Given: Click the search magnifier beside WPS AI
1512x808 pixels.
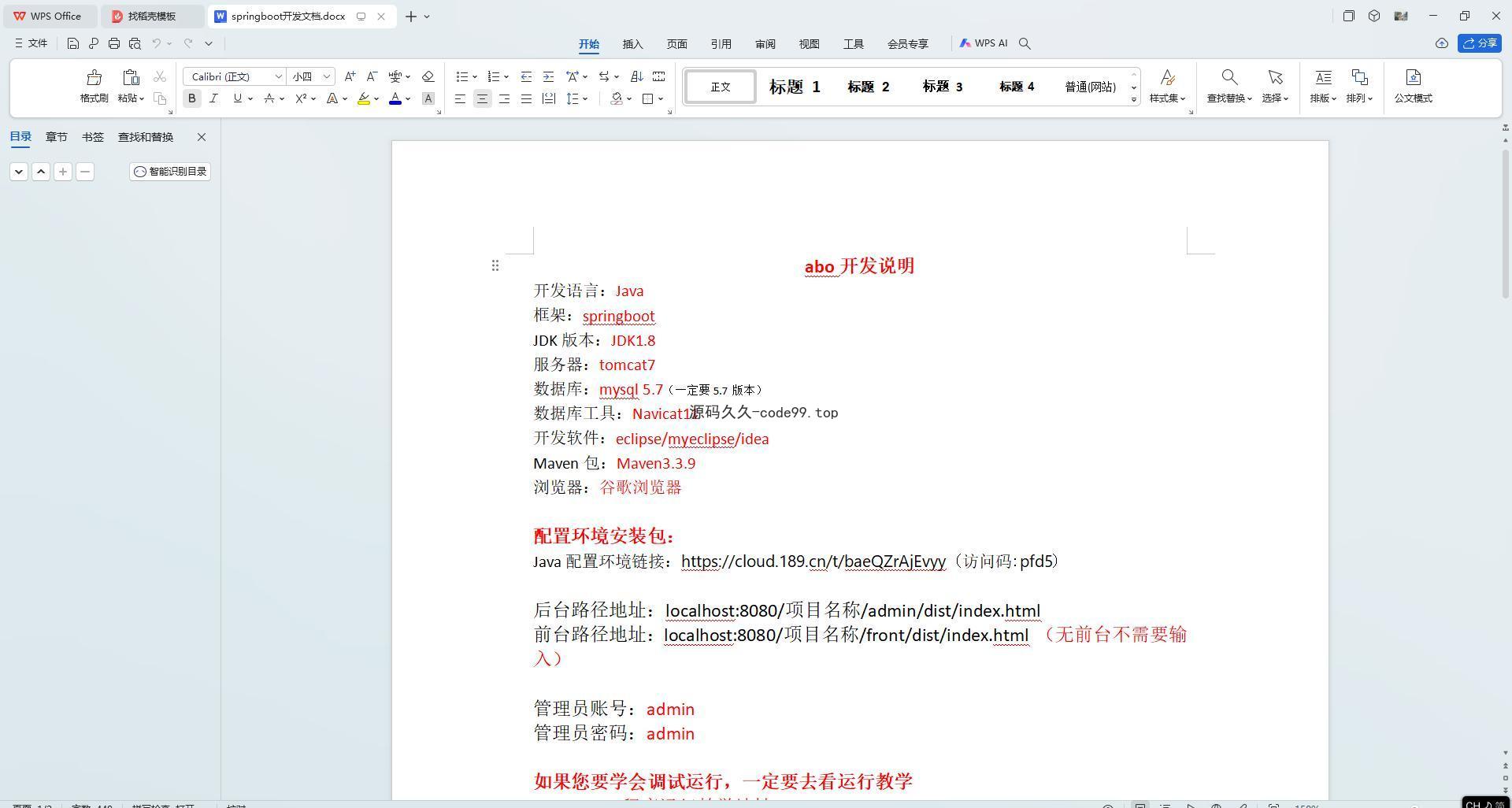Looking at the screenshot, I should [x=1025, y=43].
